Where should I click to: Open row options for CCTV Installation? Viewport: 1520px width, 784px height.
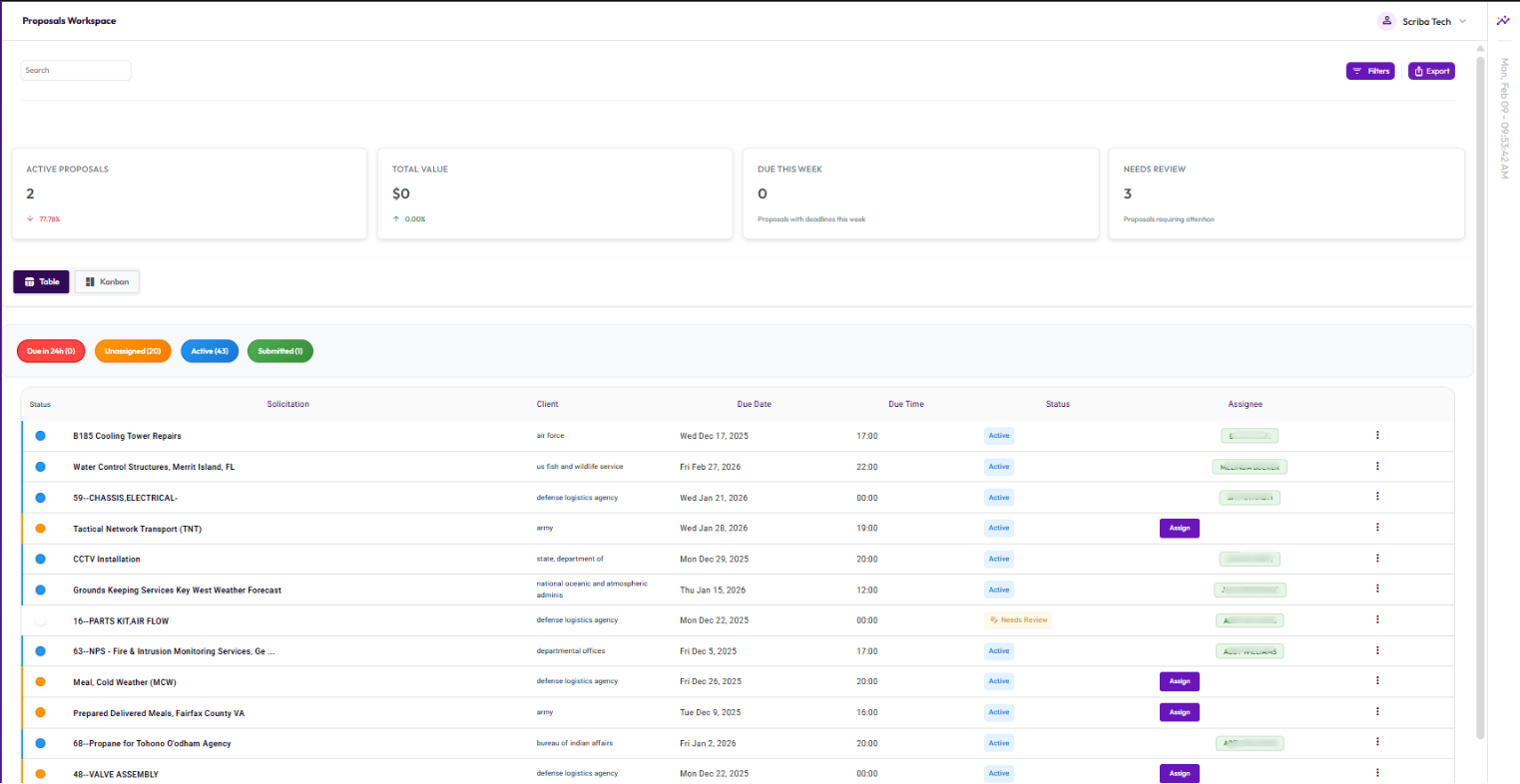pos(1377,559)
